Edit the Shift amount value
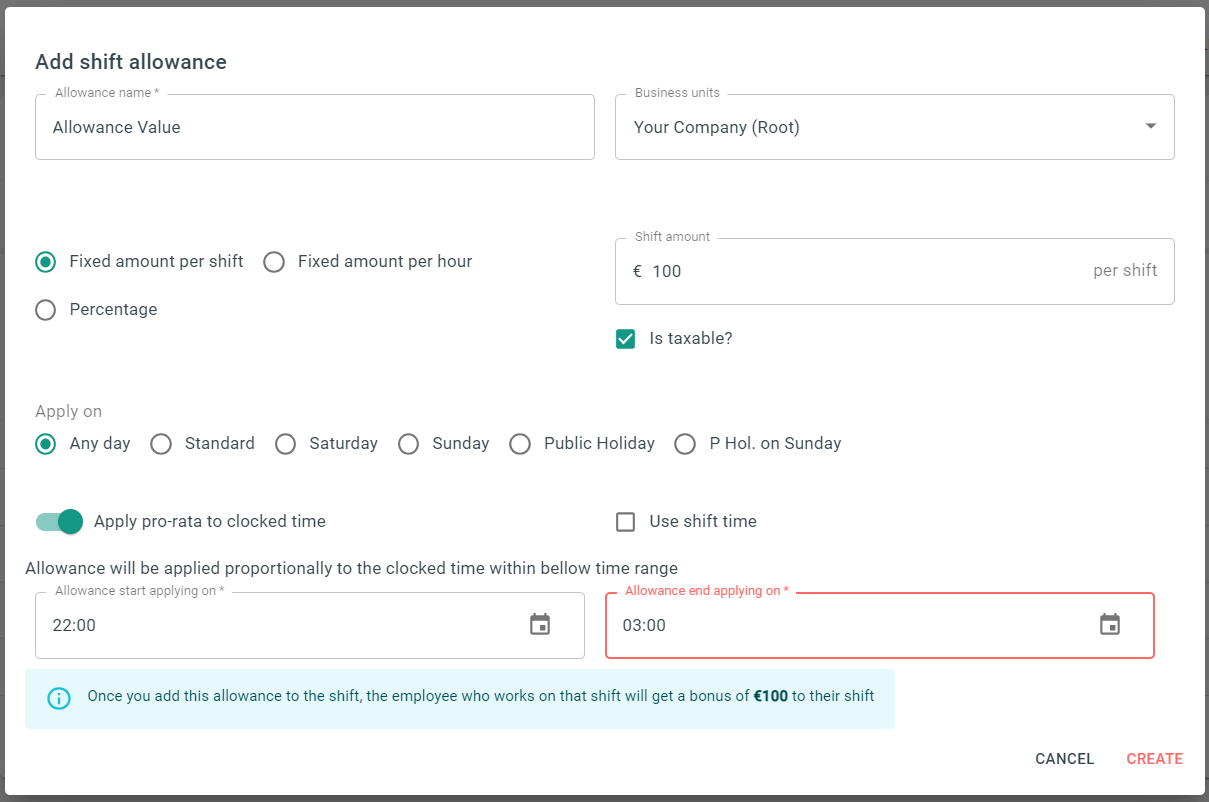Screen dimensions: 1209x802 point(700,270)
